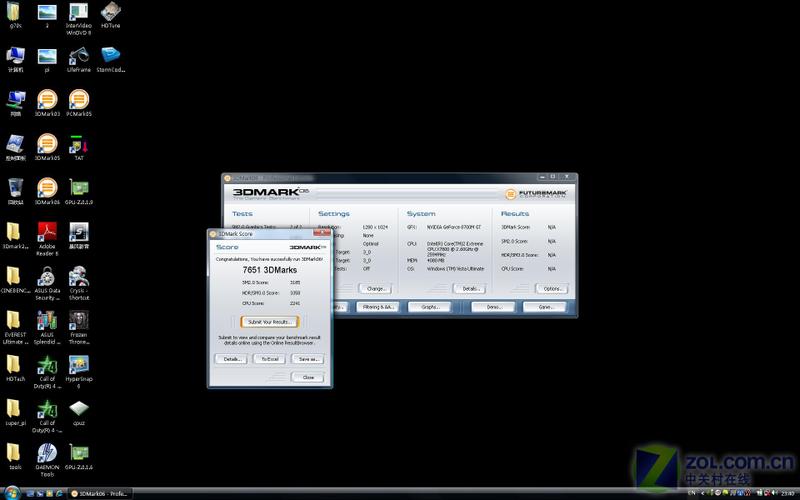Open the HDTach folder icon
The width and height of the screenshot is (800, 500).
click(x=15, y=369)
